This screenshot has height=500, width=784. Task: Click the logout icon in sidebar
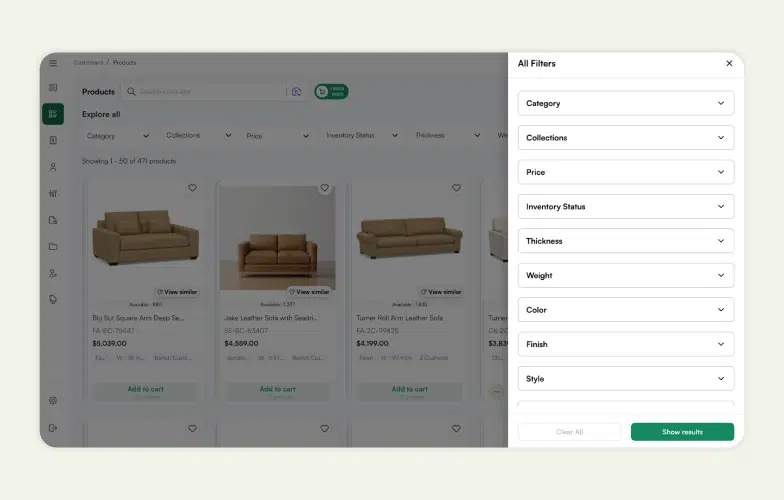53,428
